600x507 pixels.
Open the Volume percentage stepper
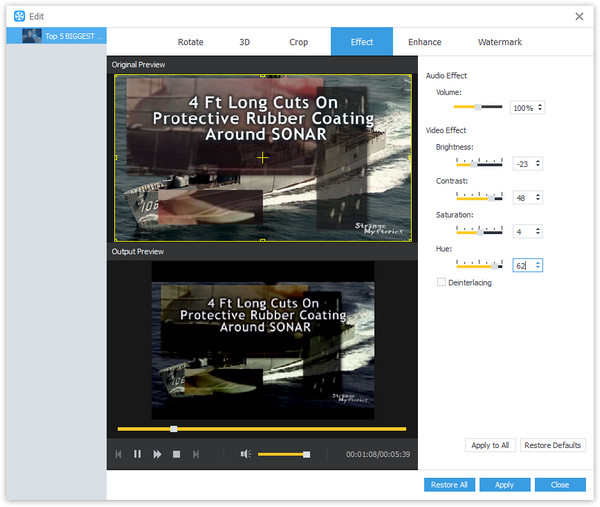pos(539,107)
